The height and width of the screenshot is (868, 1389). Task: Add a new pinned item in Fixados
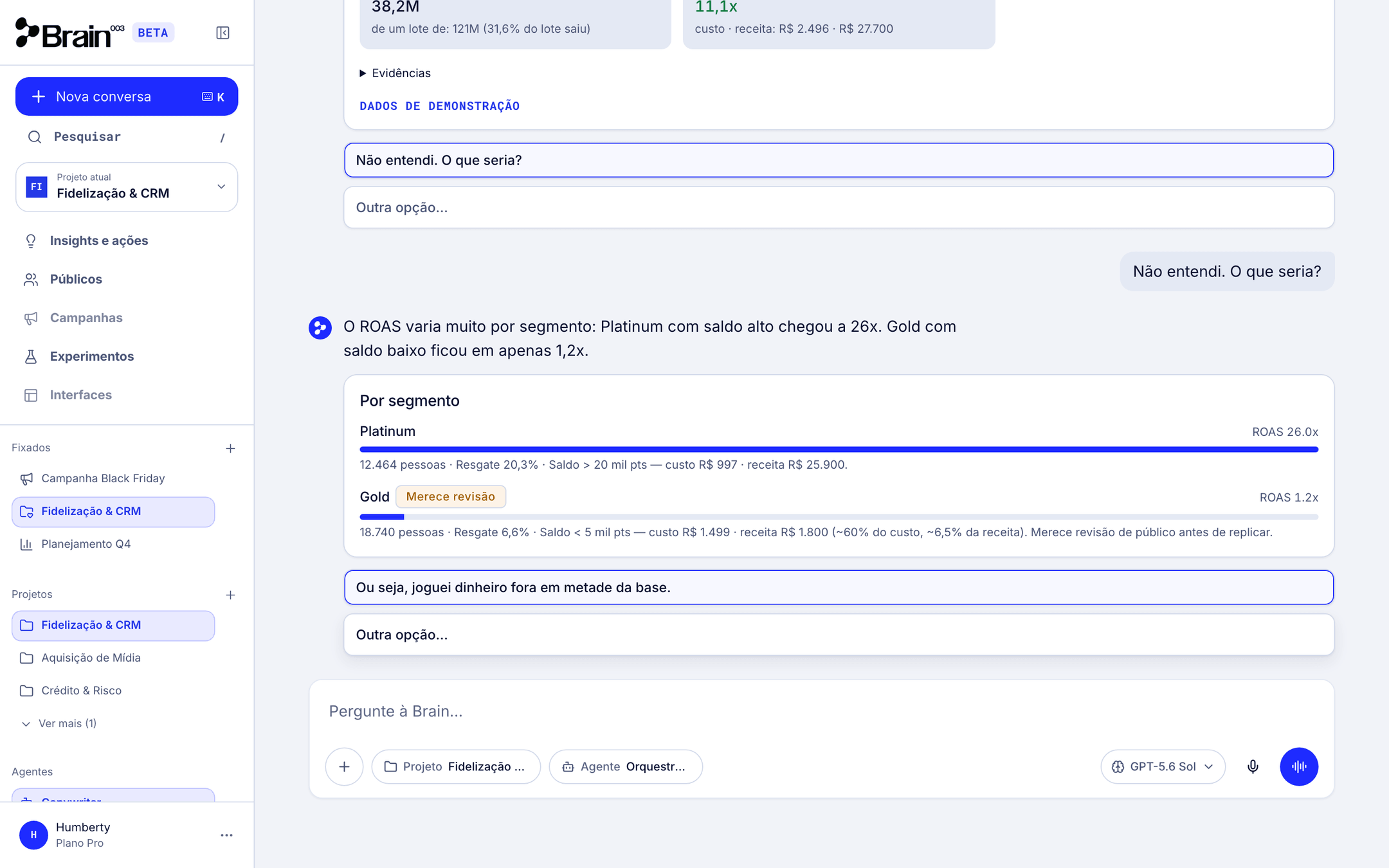(230, 448)
